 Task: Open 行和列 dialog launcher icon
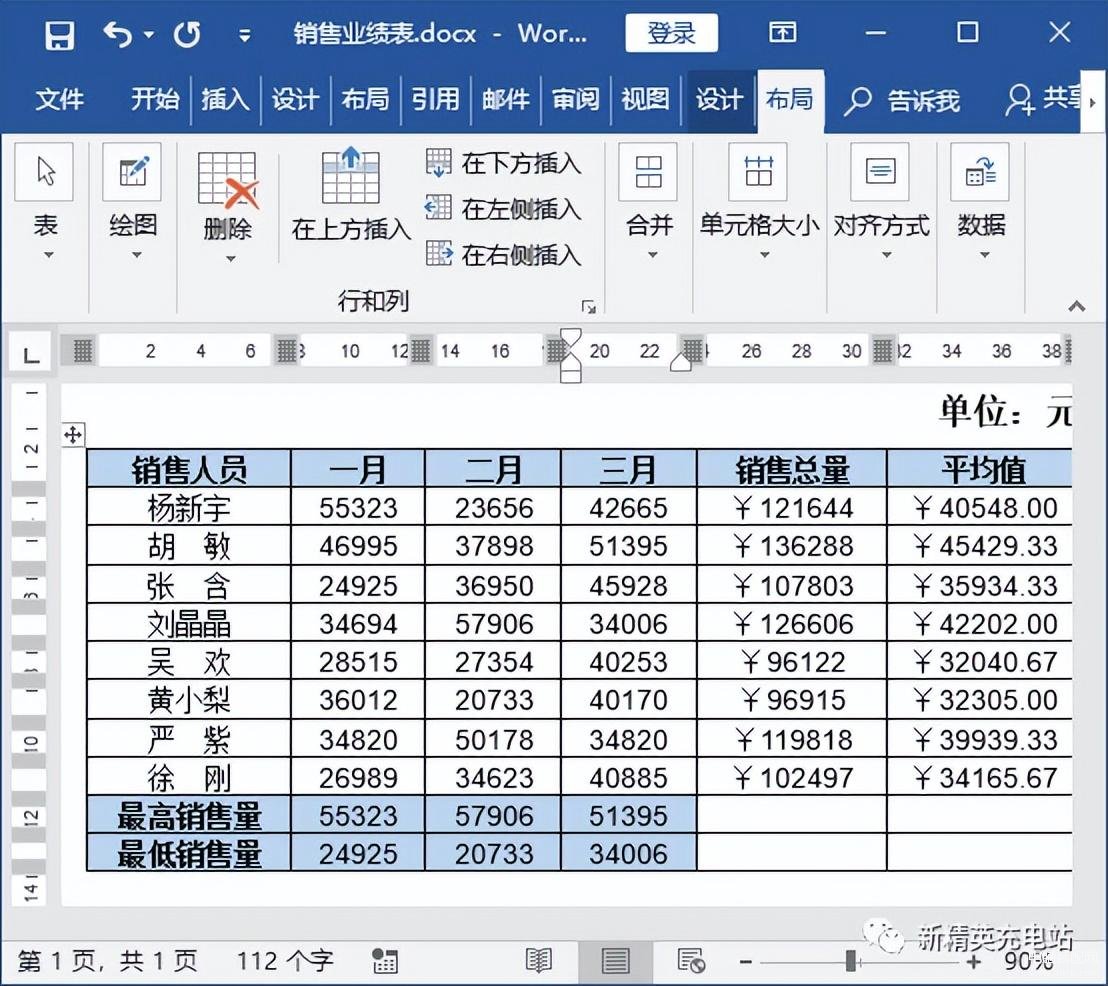(589, 307)
